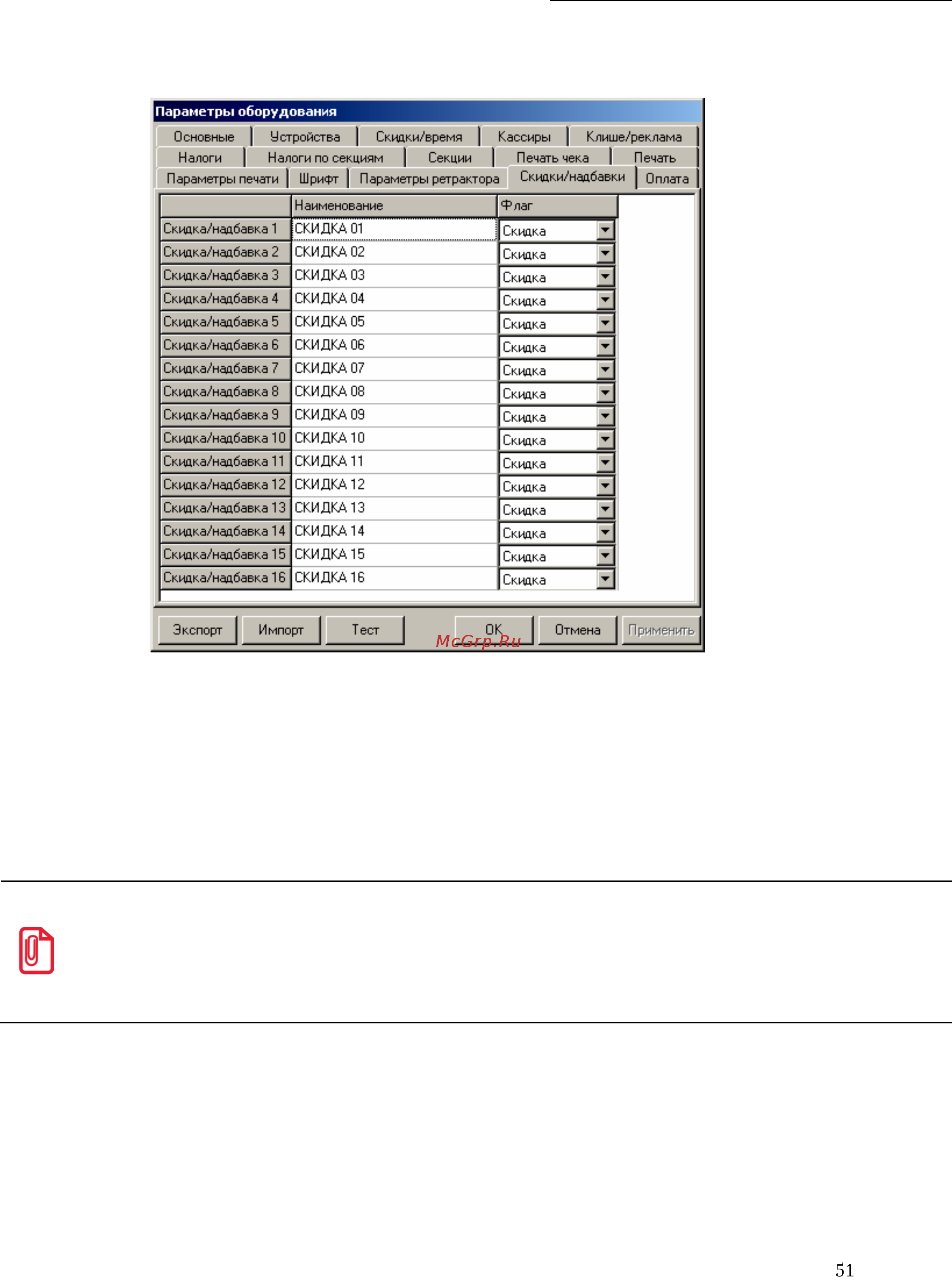Screen dimensions: 952x1282
Task: Open the Основные tab
Action: click(204, 136)
